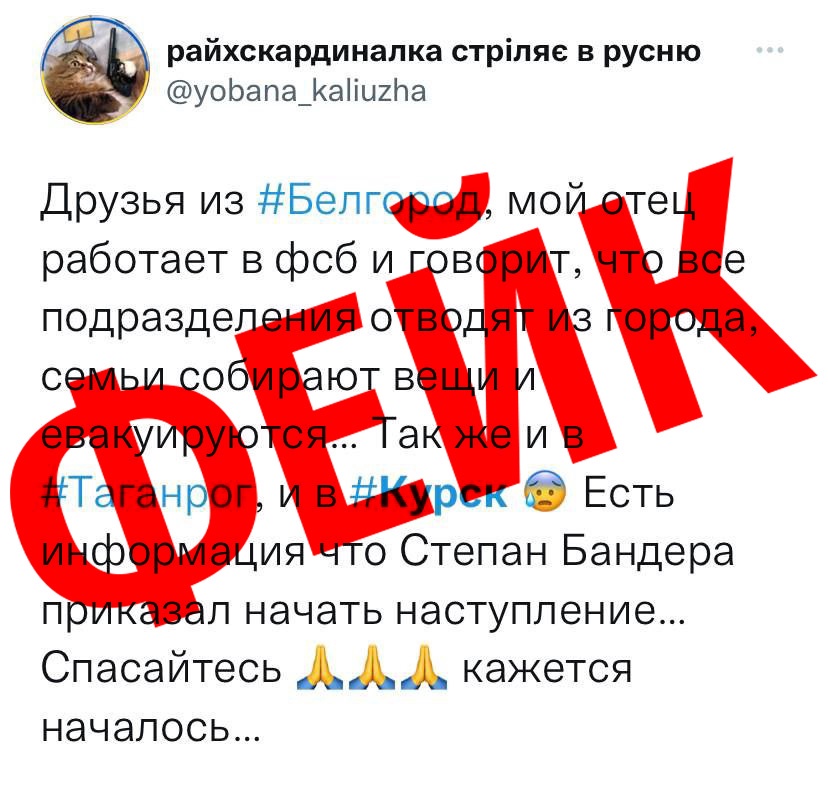Select the name Степан Бандера in the text
Viewport: 828px width, 785px height.
[x=567, y=552]
